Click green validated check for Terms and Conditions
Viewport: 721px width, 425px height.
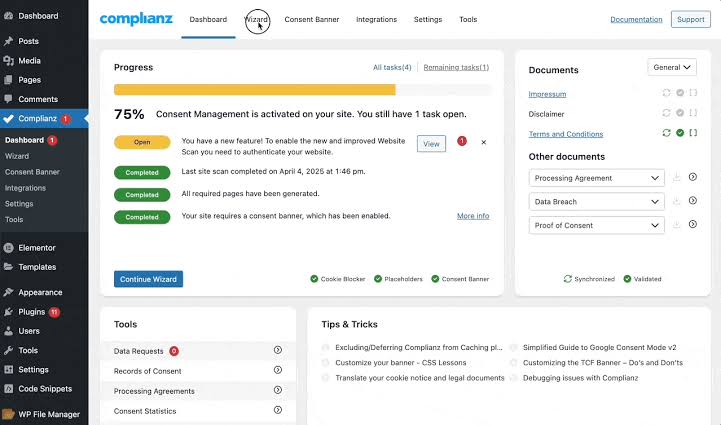click(x=680, y=133)
